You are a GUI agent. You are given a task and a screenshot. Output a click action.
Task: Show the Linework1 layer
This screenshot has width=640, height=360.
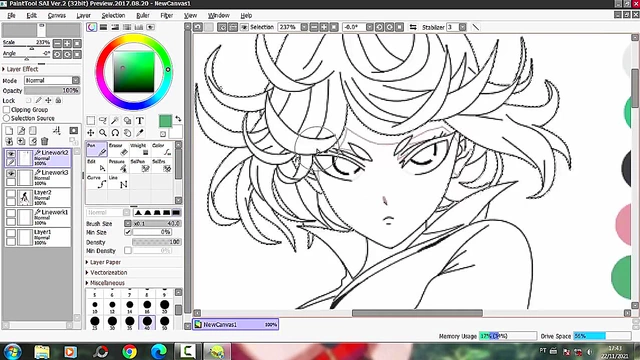tap(11, 213)
